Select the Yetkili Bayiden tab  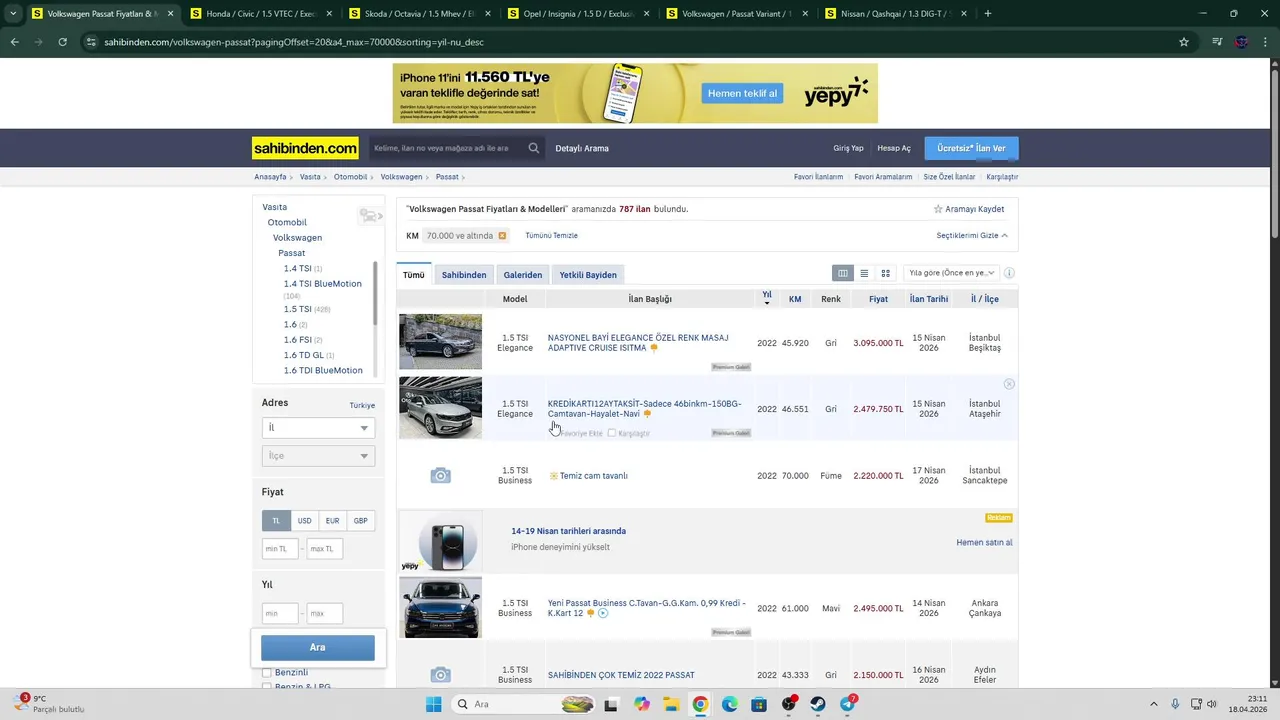(588, 275)
